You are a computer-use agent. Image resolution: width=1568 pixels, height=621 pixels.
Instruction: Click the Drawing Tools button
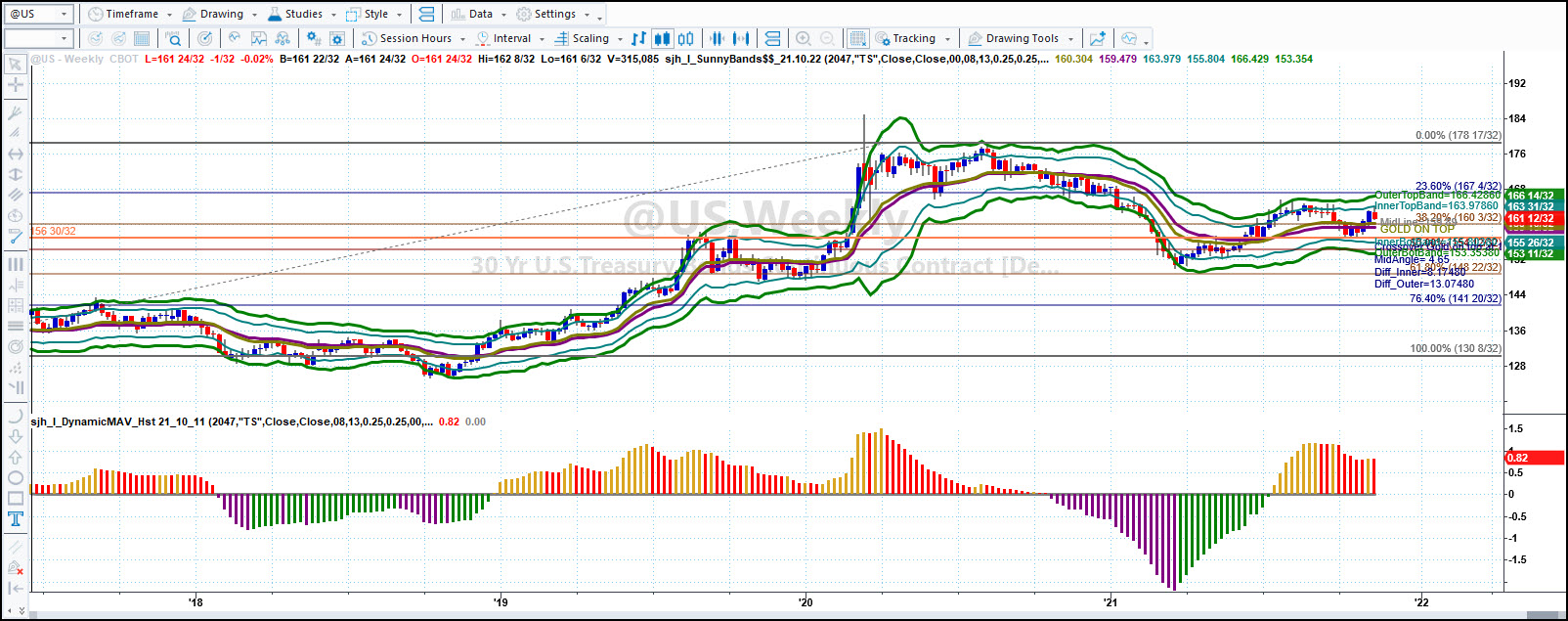1014,38
